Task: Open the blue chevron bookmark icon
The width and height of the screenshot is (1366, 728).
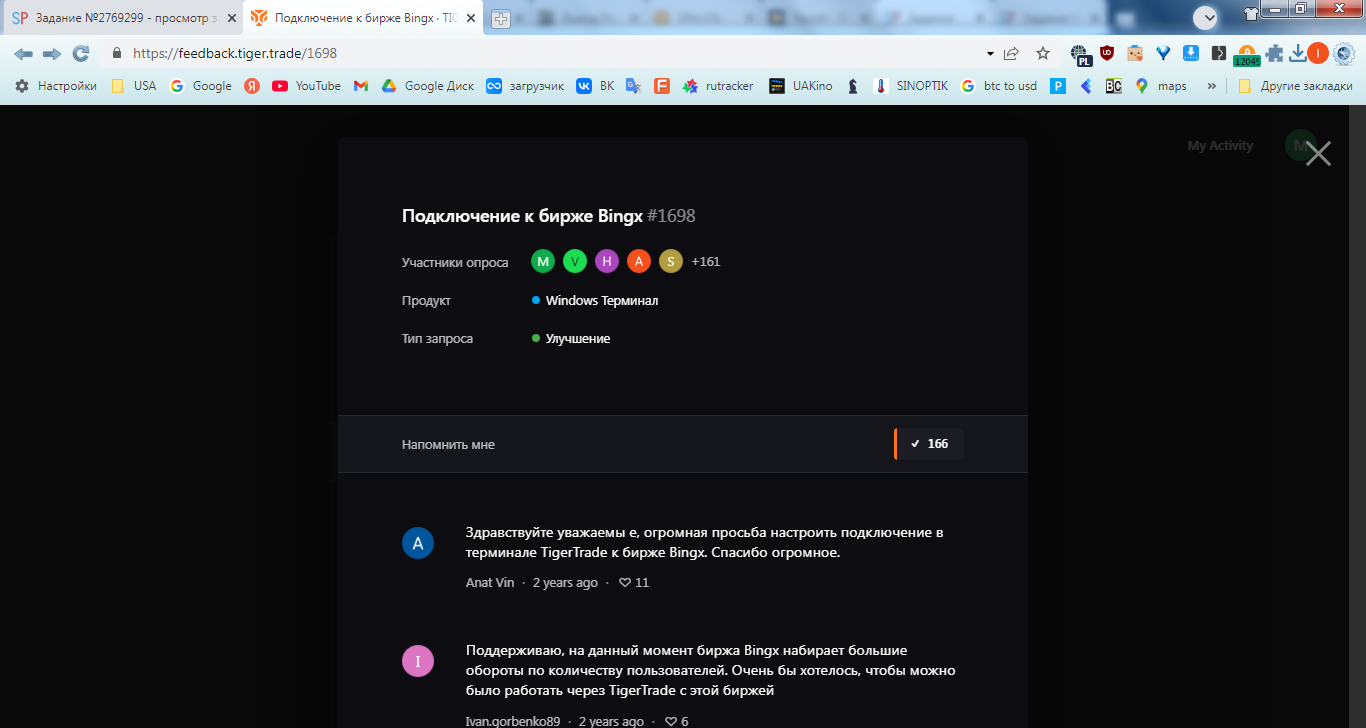Action: [x=1086, y=86]
